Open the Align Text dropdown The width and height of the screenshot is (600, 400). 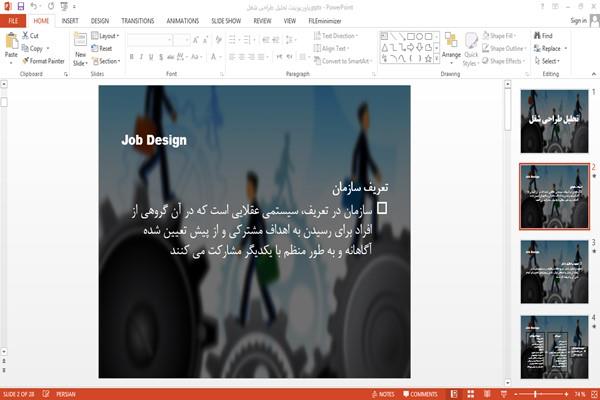331,48
